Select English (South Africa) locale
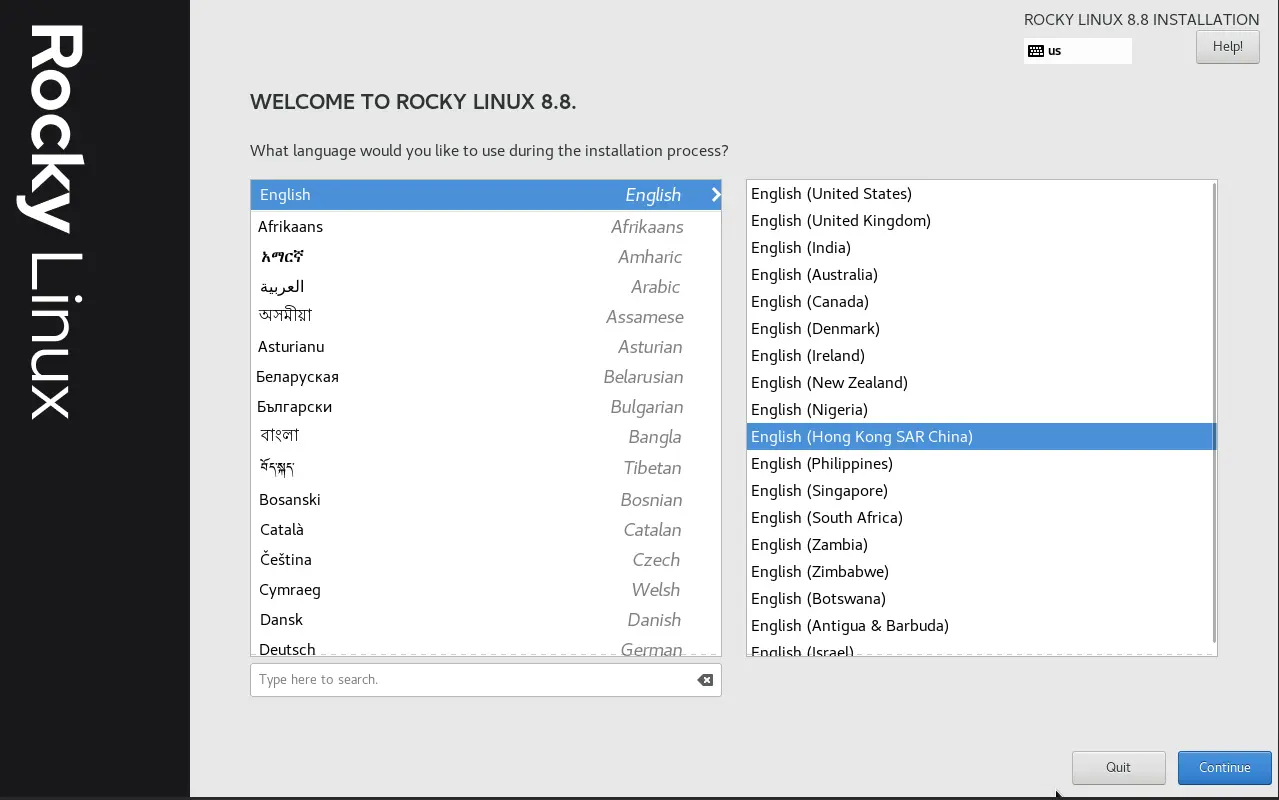This screenshot has width=1279, height=800. pyautogui.click(x=979, y=518)
